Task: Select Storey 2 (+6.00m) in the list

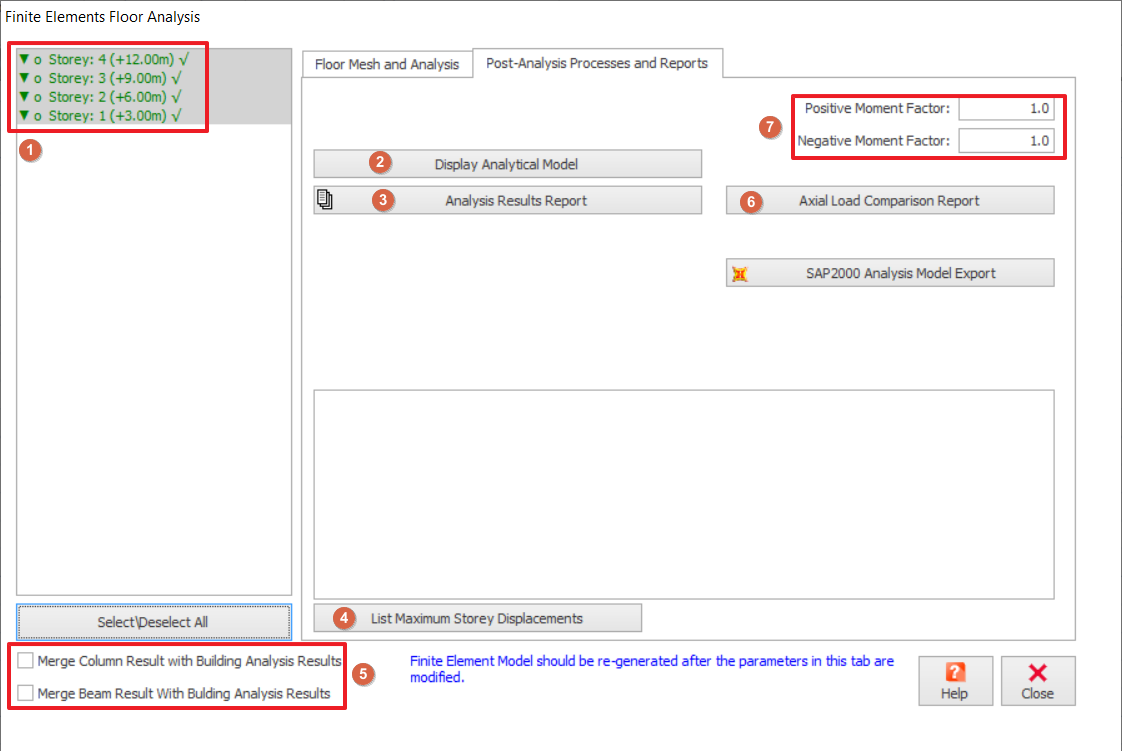Action: click(108, 97)
